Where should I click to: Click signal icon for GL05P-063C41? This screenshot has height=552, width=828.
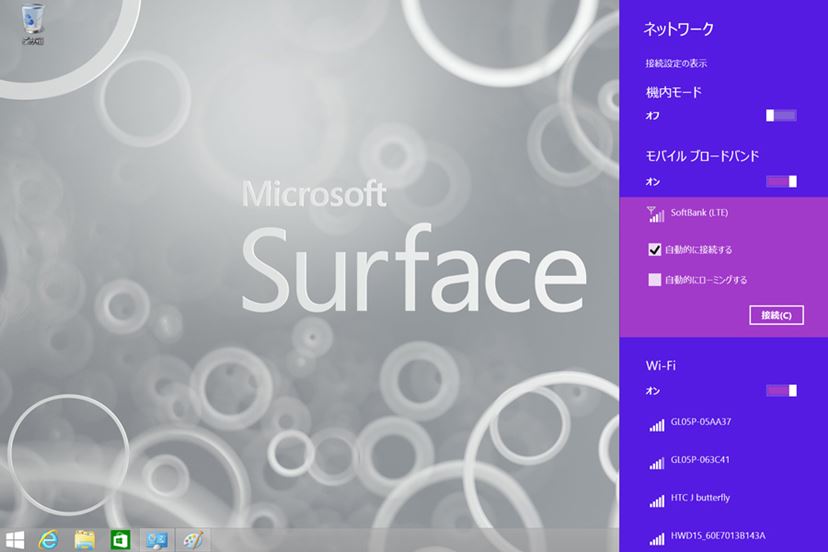point(657,463)
